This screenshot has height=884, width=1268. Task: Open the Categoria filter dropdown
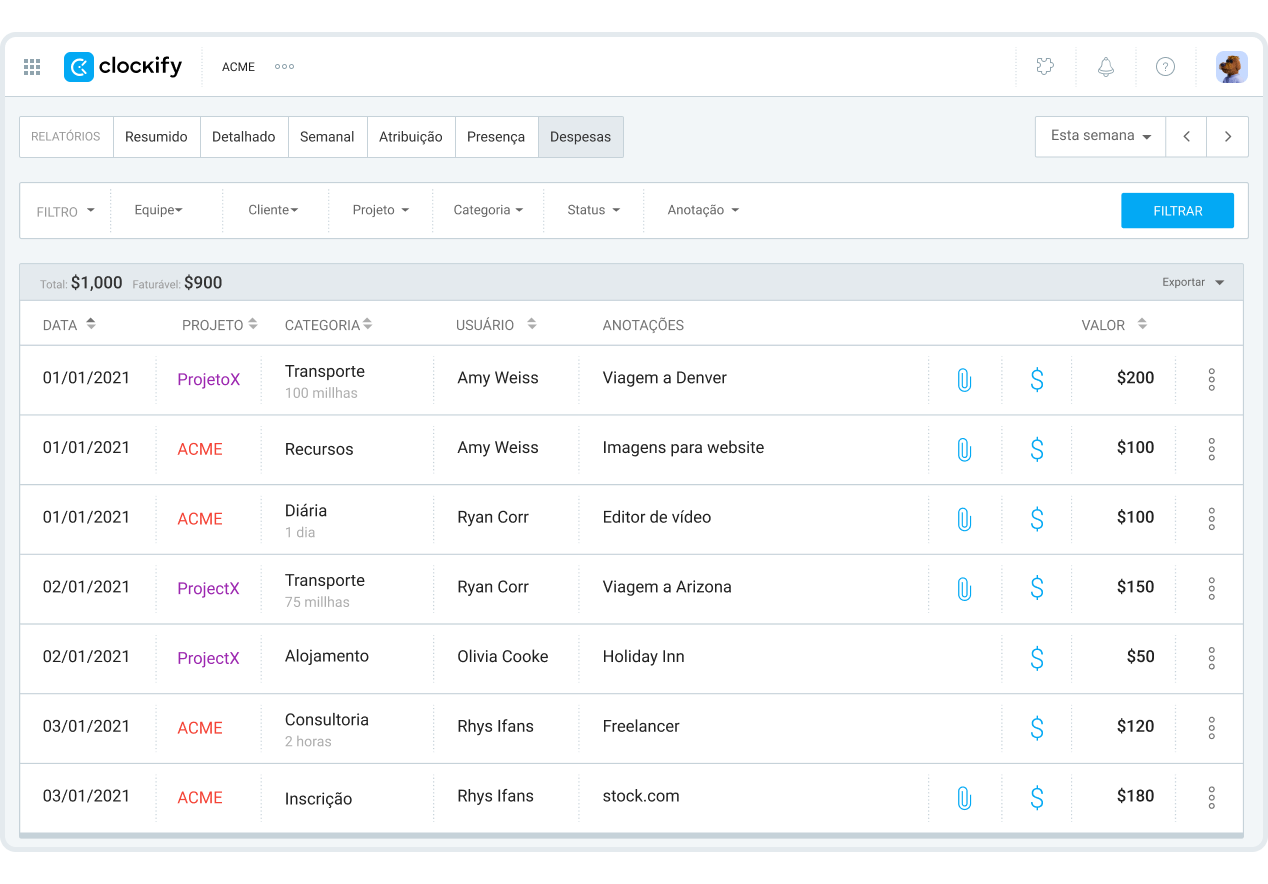pos(488,210)
